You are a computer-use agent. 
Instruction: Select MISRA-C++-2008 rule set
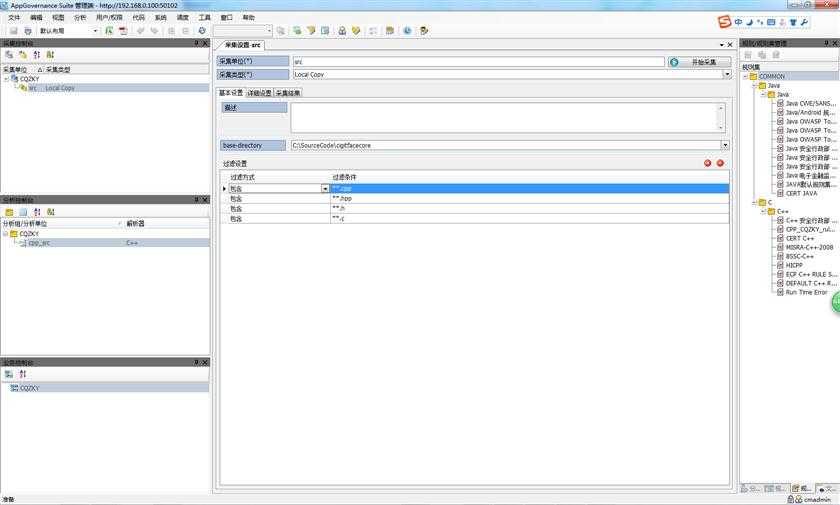click(809, 247)
